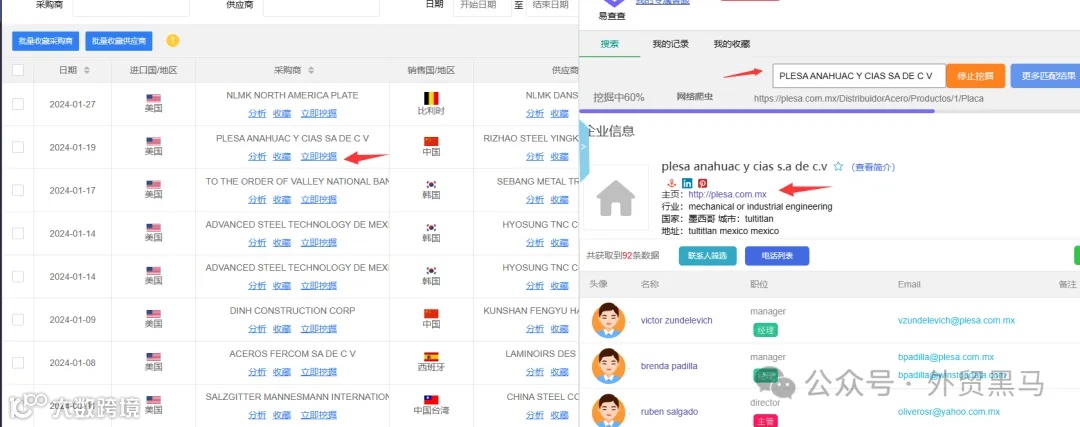Check the 2024-01-09 row checkbox

click(x=18, y=320)
